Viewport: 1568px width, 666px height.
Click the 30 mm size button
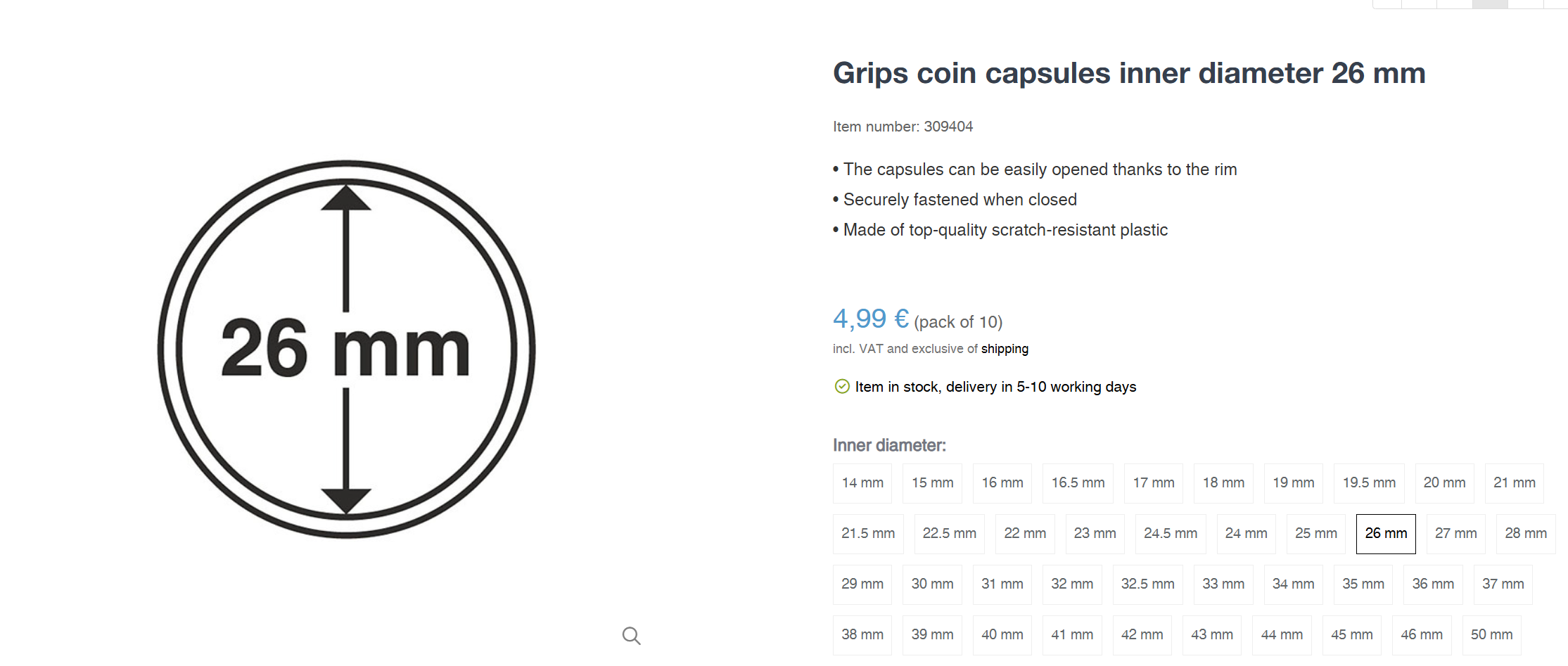tap(932, 584)
